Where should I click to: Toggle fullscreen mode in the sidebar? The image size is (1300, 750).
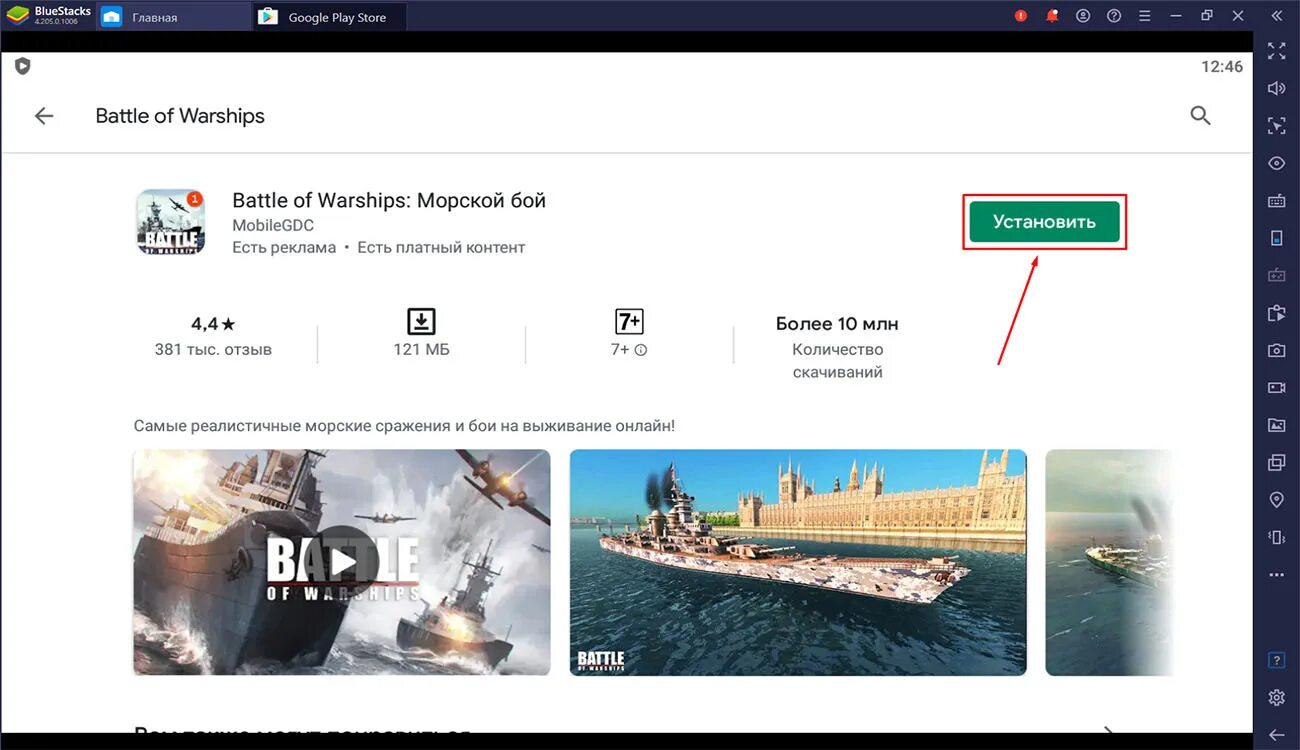(1276, 51)
